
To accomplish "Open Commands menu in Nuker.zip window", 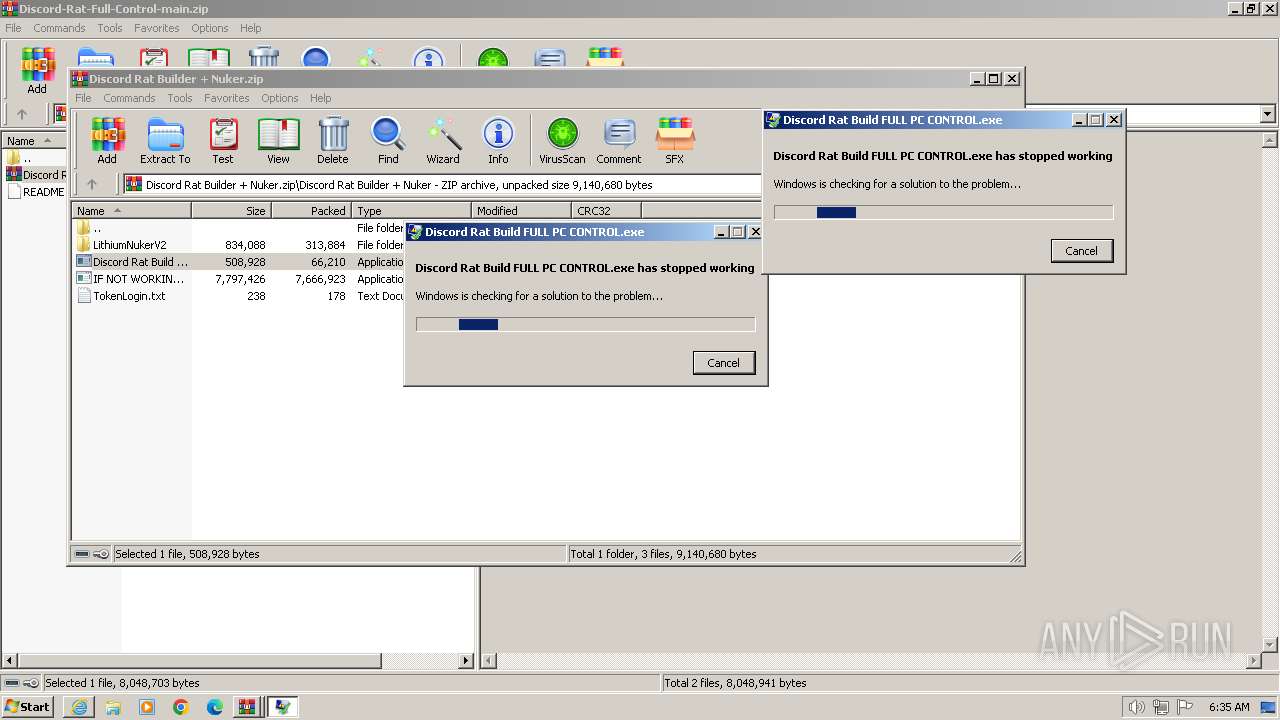I will tap(129, 98).
